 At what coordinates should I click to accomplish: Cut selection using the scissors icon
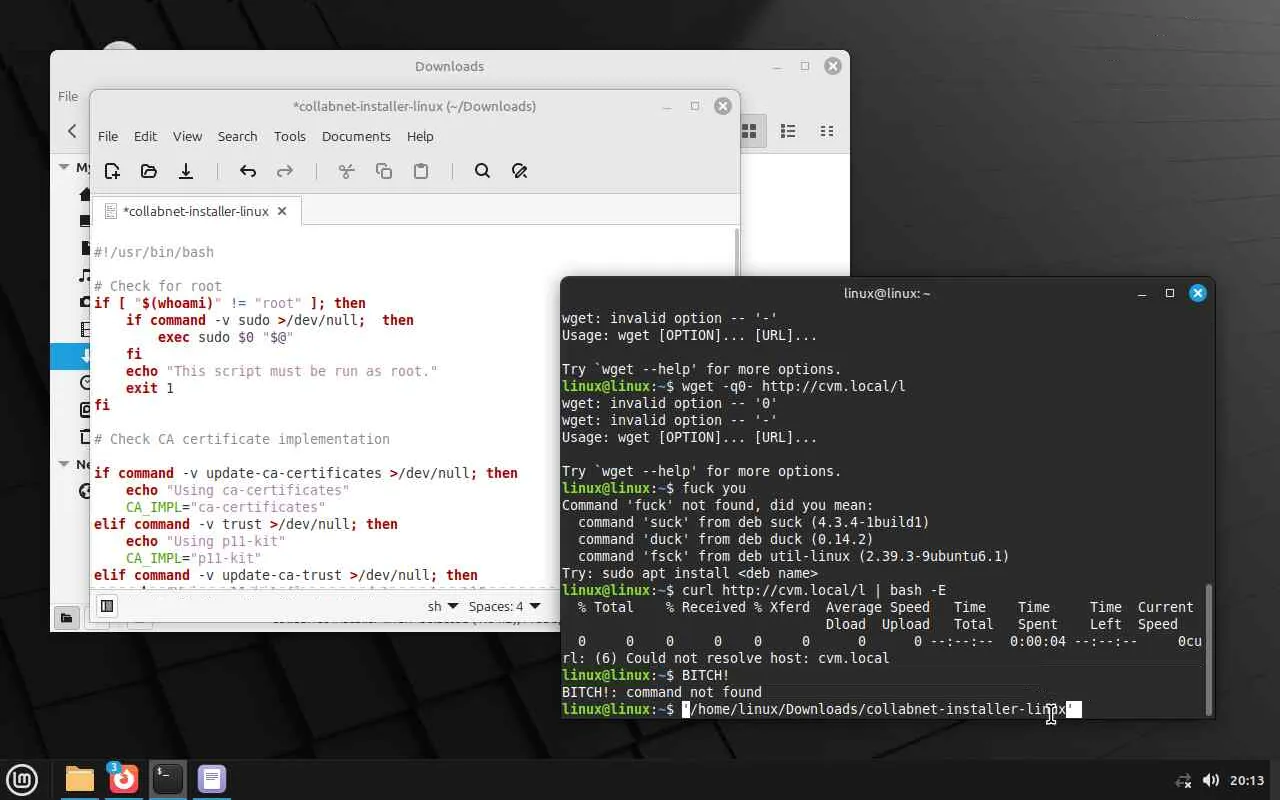pos(347,171)
